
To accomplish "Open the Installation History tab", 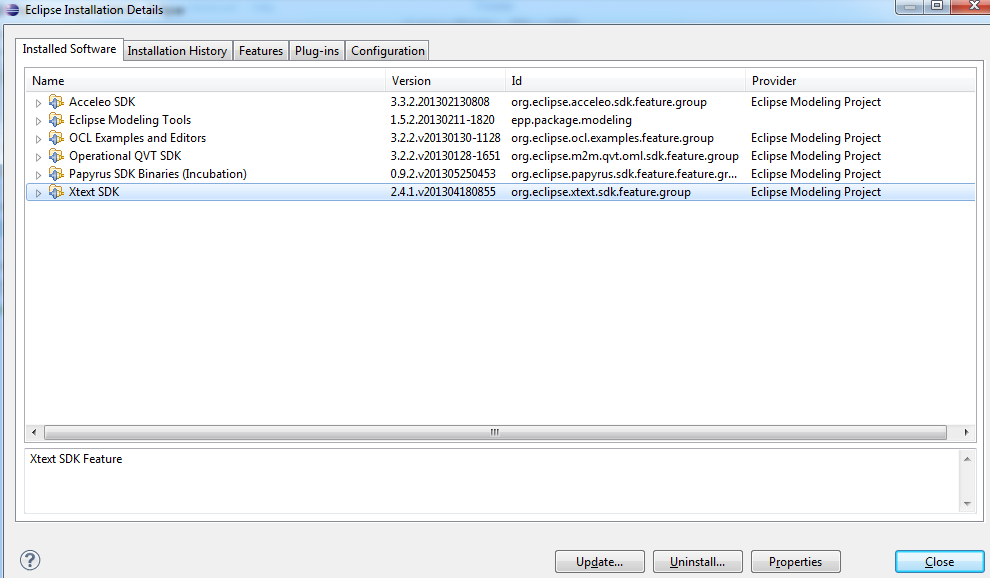I will (x=177, y=51).
